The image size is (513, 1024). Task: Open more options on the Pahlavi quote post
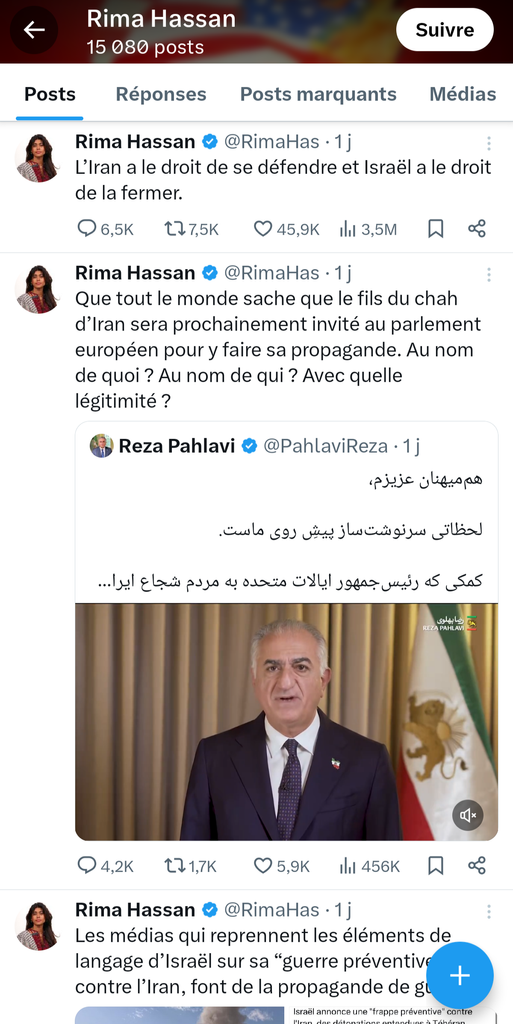click(488, 275)
